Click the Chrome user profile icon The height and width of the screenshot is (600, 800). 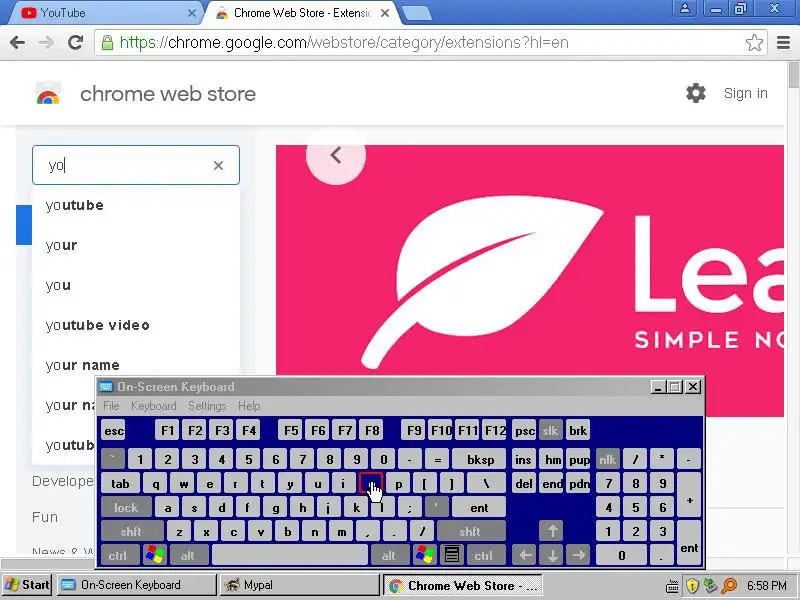685,8
